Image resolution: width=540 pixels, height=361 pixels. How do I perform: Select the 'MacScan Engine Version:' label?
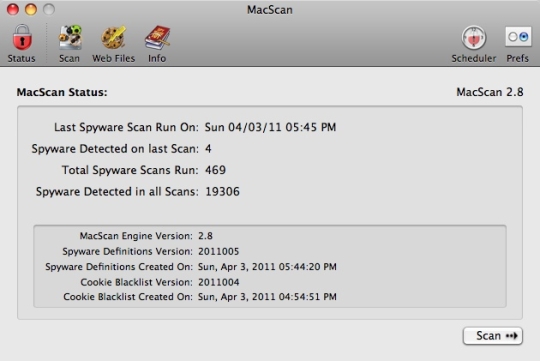tap(136, 236)
